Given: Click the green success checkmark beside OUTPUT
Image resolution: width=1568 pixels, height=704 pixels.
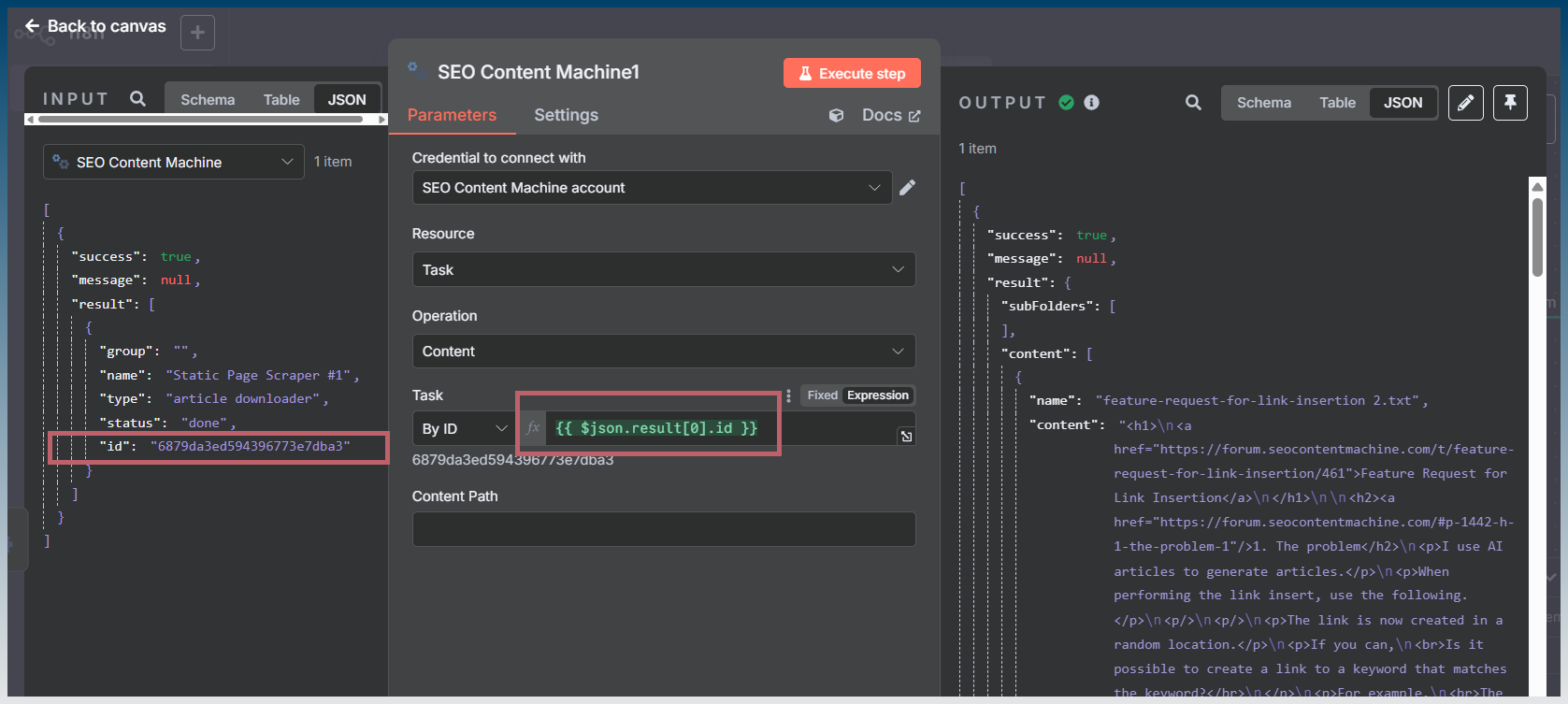Looking at the screenshot, I should 1066,102.
